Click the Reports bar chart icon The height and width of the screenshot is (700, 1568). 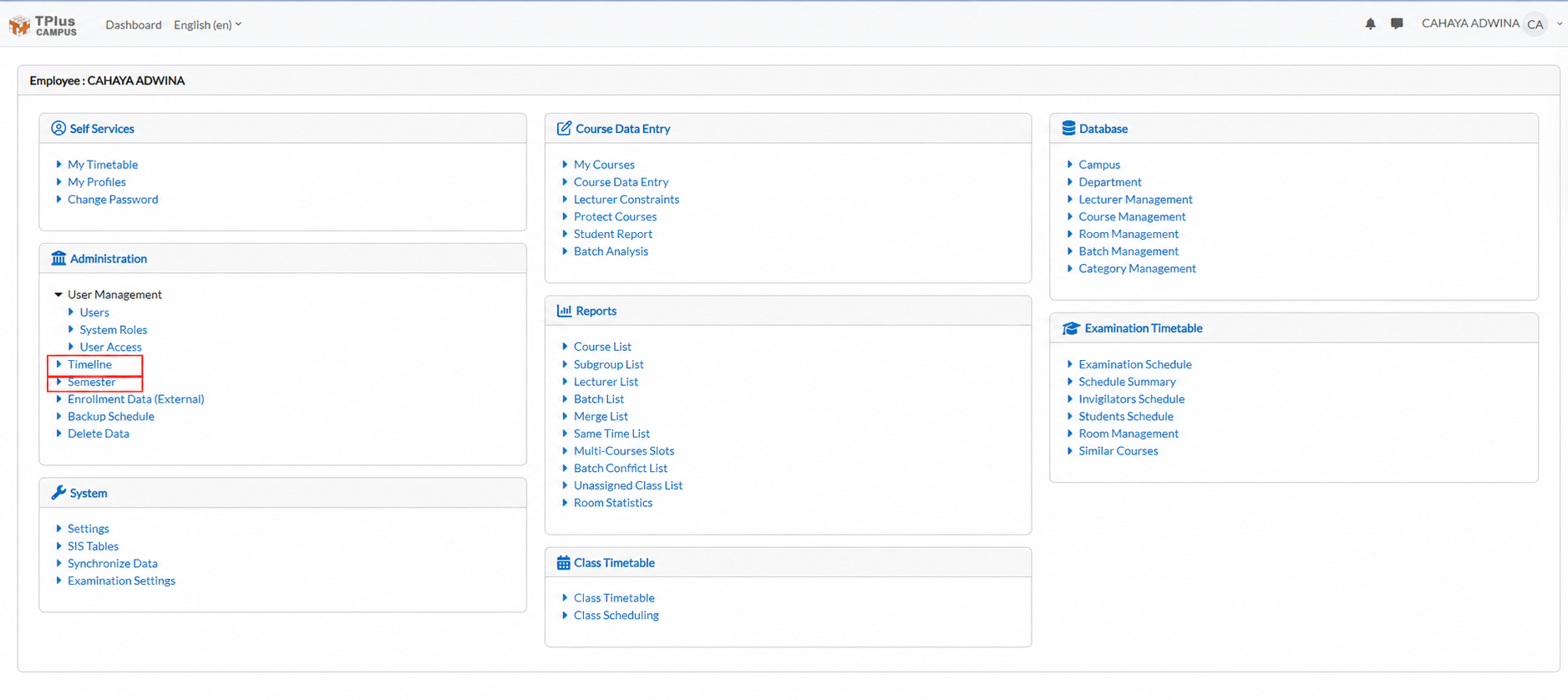click(564, 310)
